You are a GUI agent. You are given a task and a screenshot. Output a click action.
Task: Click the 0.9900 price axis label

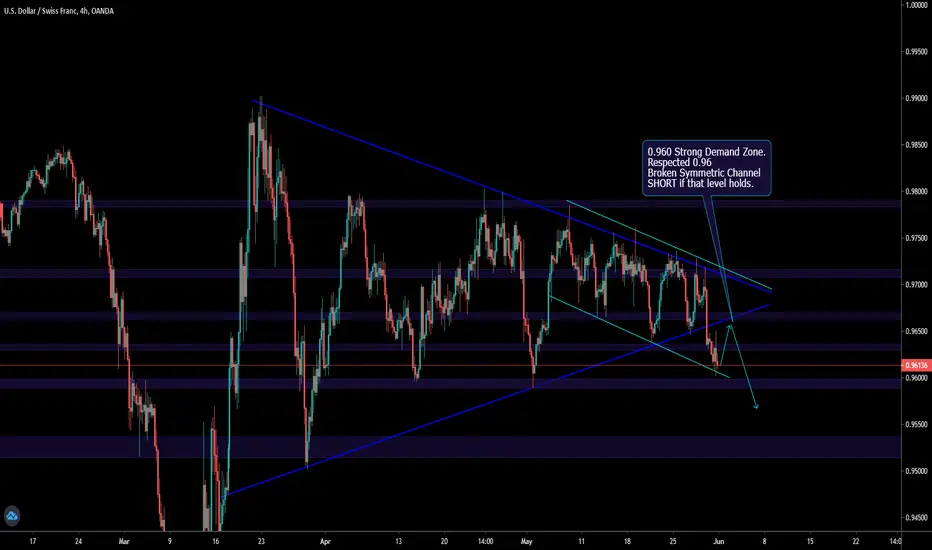tap(917, 98)
